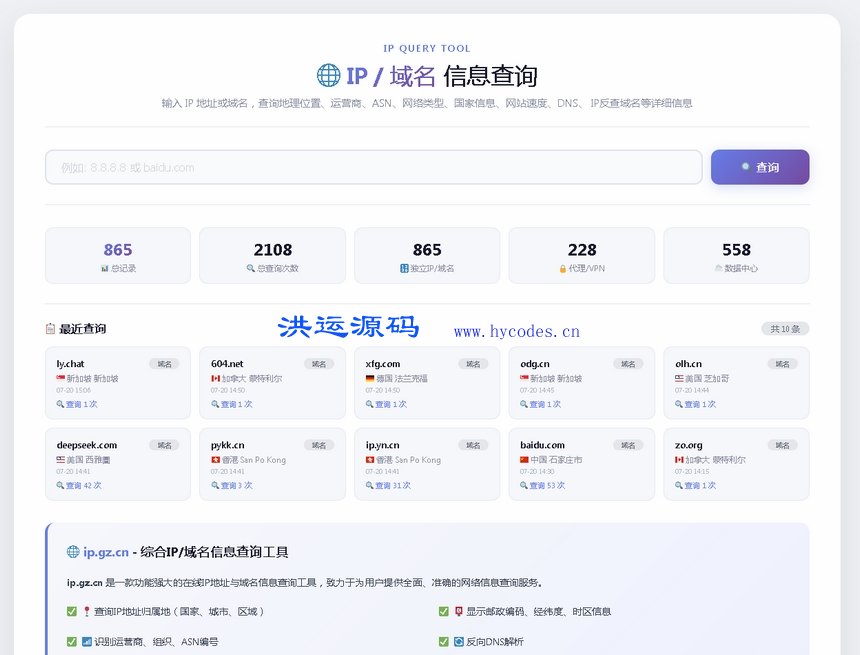The image size is (860, 655).
Task: Click 查询 1 次 on olh.cn card
Action: 695,404
